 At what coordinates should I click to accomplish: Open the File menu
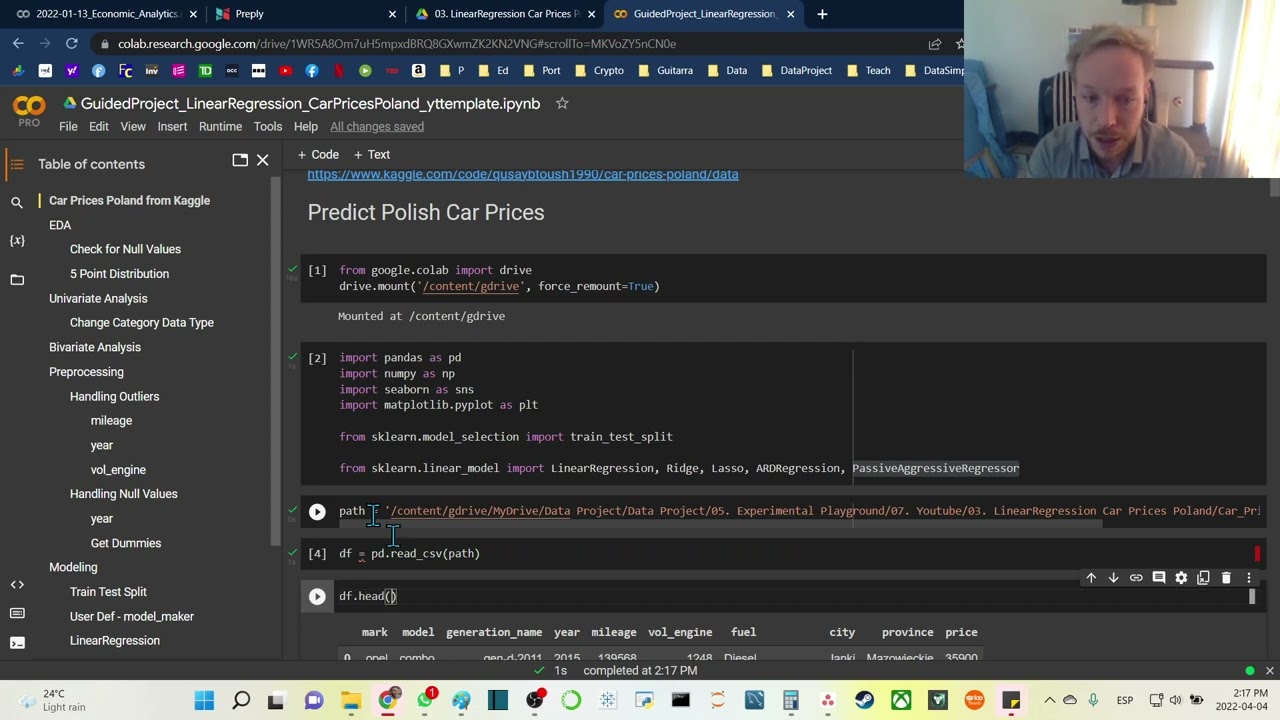pos(68,127)
